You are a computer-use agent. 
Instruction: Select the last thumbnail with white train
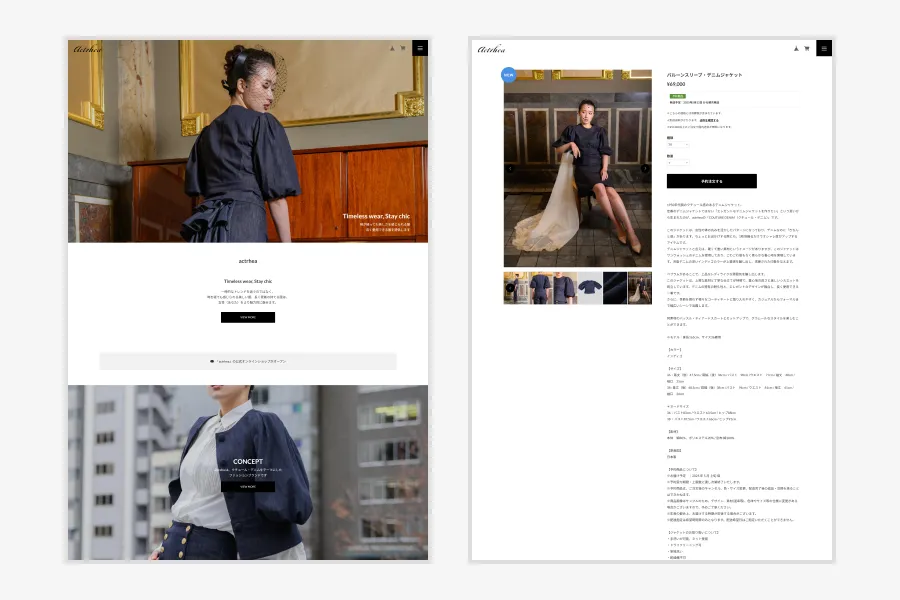tap(640, 288)
